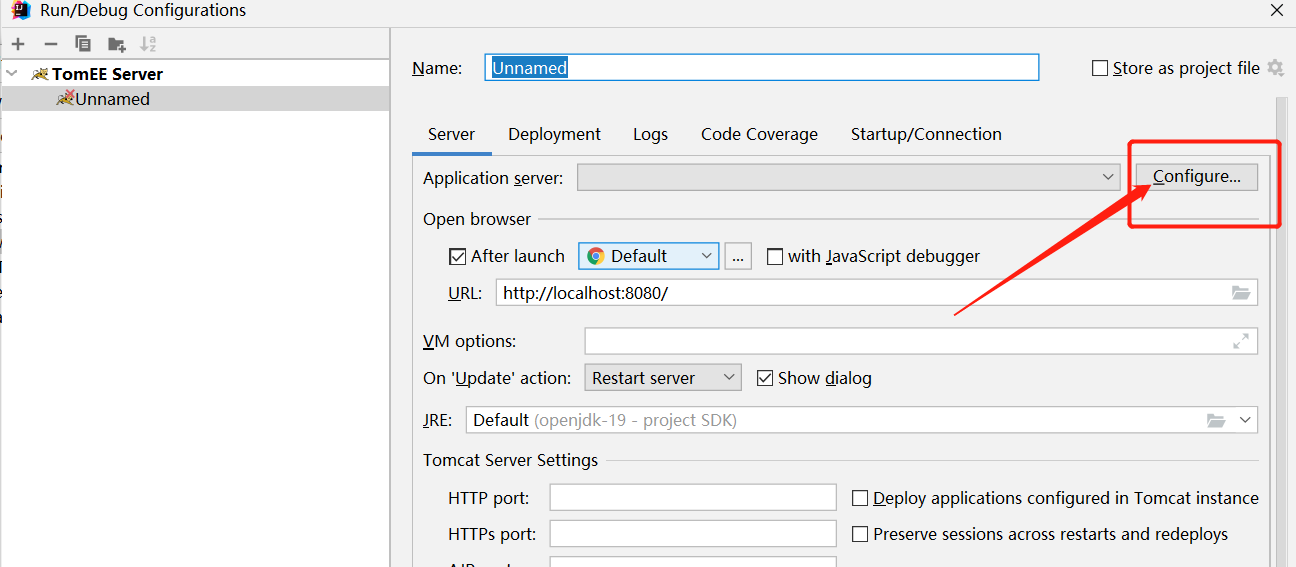Image resolution: width=1296 pixels, height=567 pixels.
Task: Enable with JavaScript debugger checkbox
Action: click(775, 256)
